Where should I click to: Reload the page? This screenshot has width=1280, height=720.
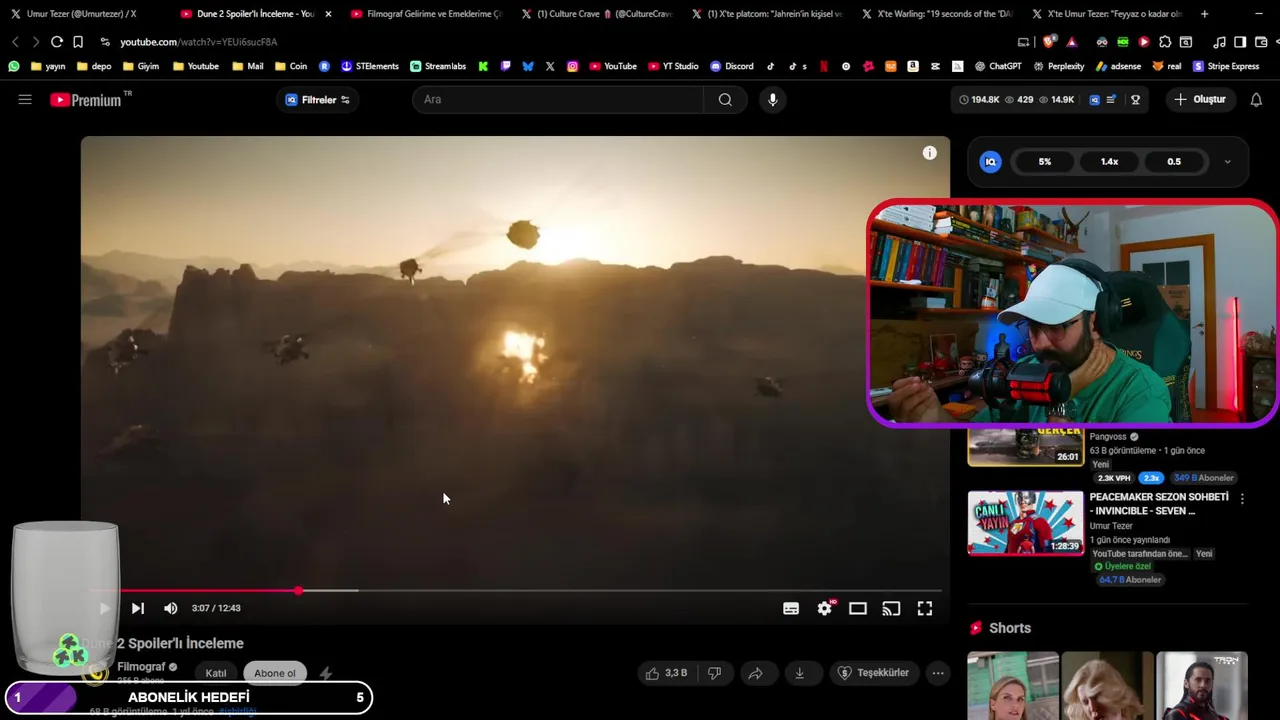pos(57,42)
